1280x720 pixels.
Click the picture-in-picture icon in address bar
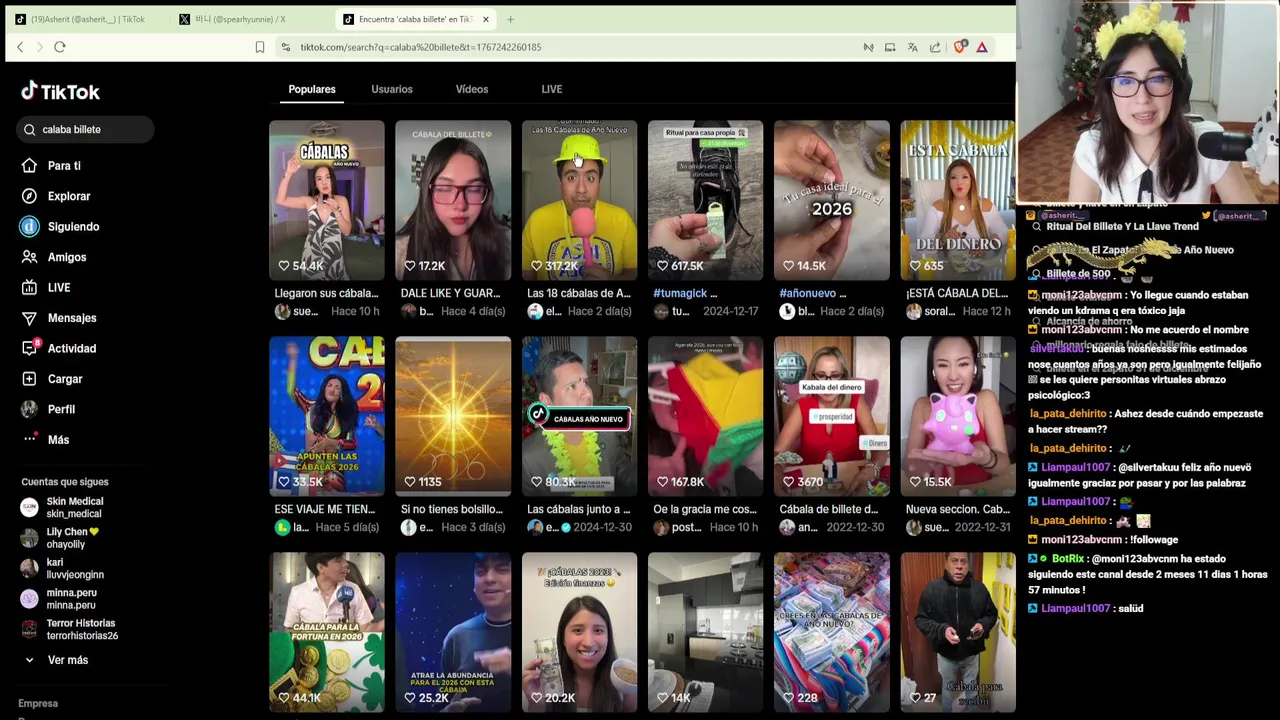pos(890,47)
